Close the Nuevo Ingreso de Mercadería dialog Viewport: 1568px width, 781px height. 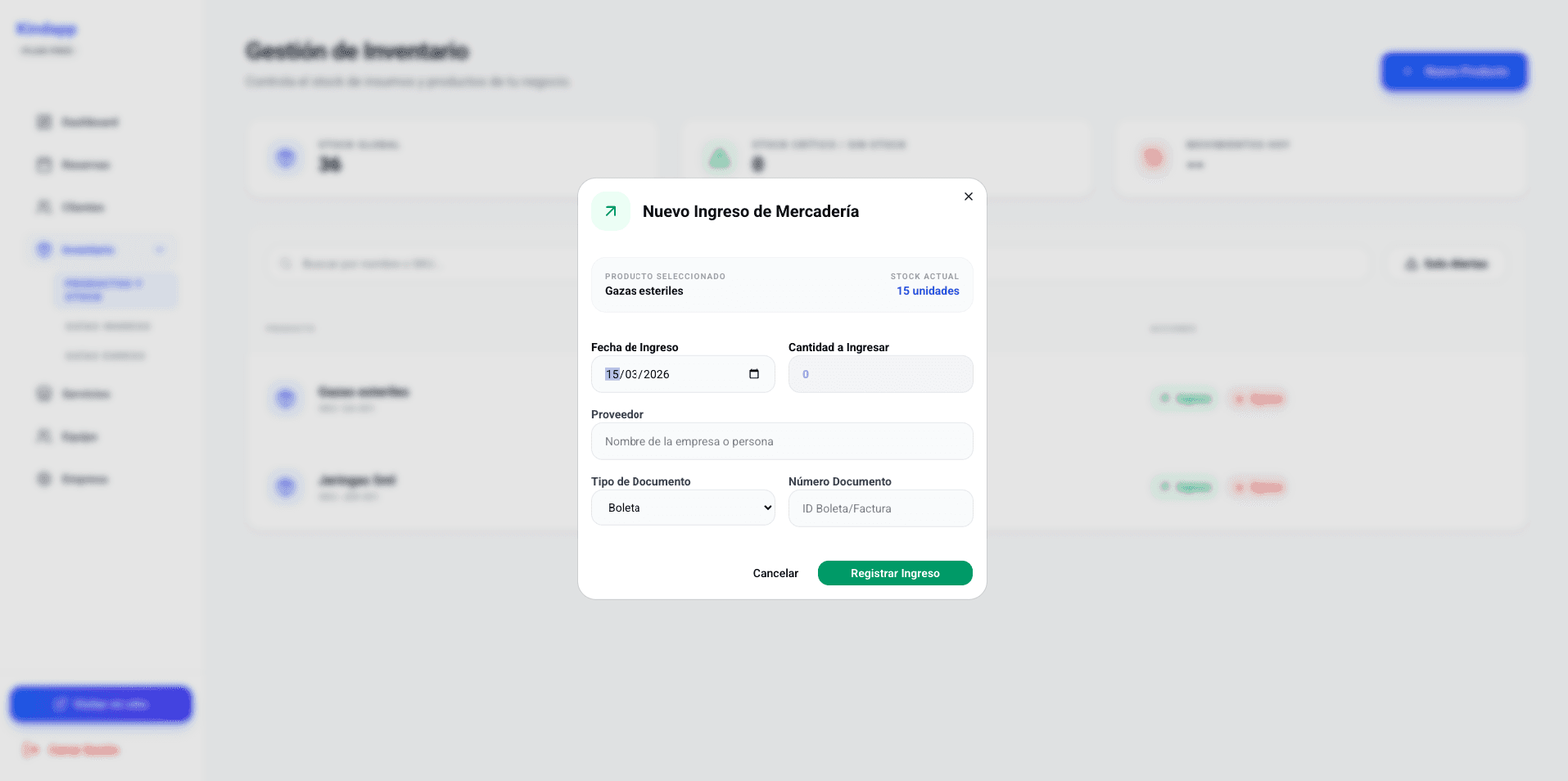[x=969, y=196]
